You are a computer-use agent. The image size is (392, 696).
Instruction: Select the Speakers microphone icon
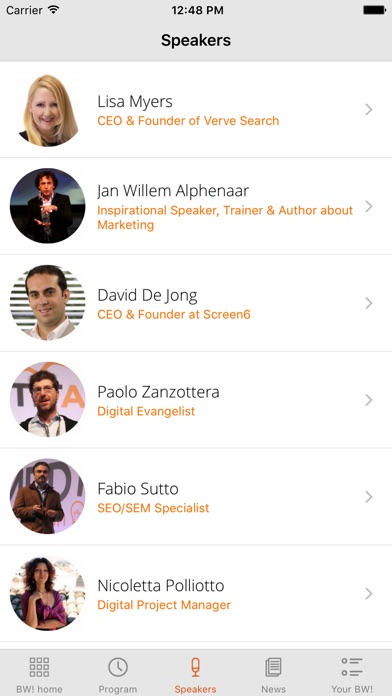pos(195,667)
